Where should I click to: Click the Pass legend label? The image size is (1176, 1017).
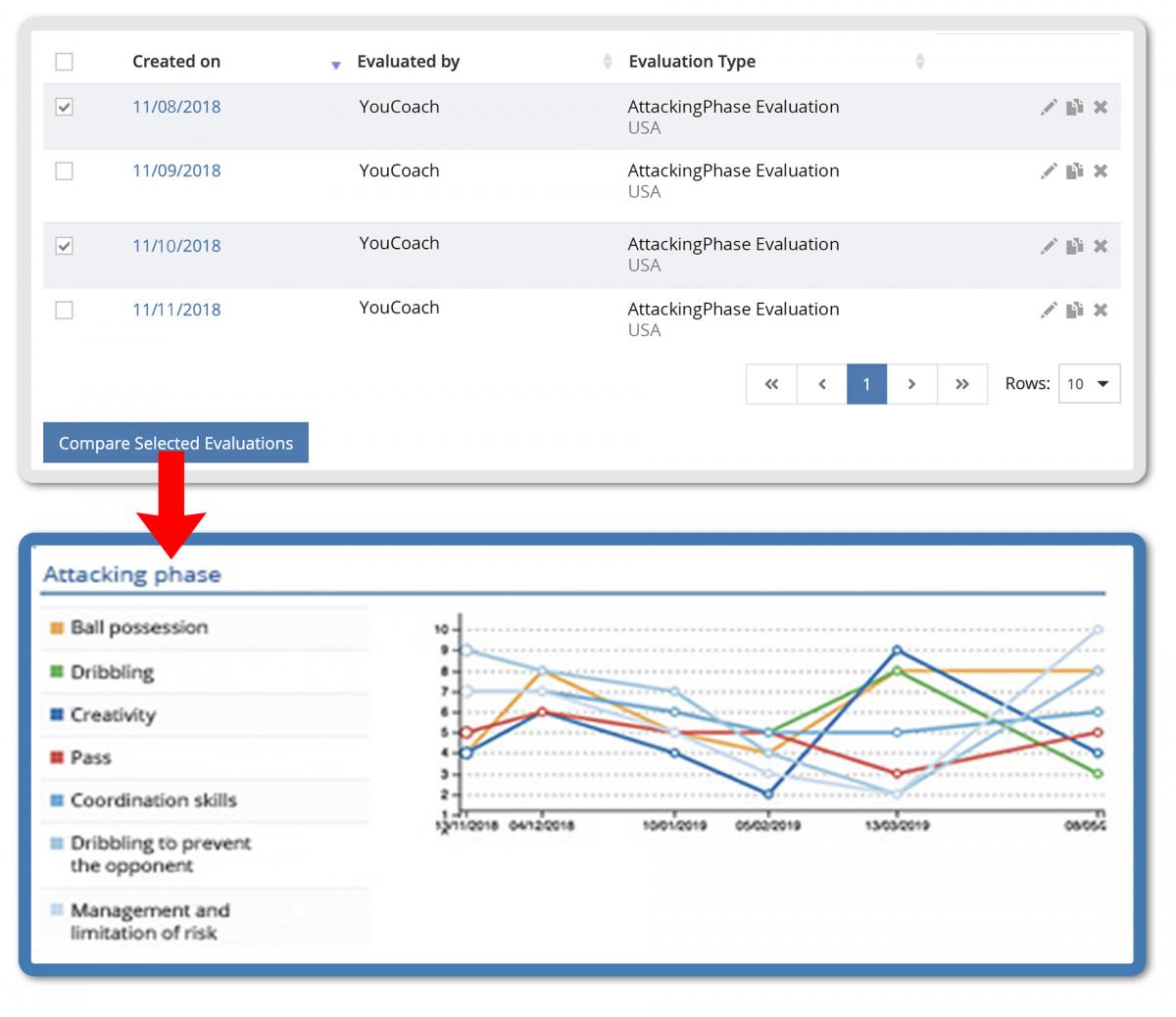click(90, 757)
